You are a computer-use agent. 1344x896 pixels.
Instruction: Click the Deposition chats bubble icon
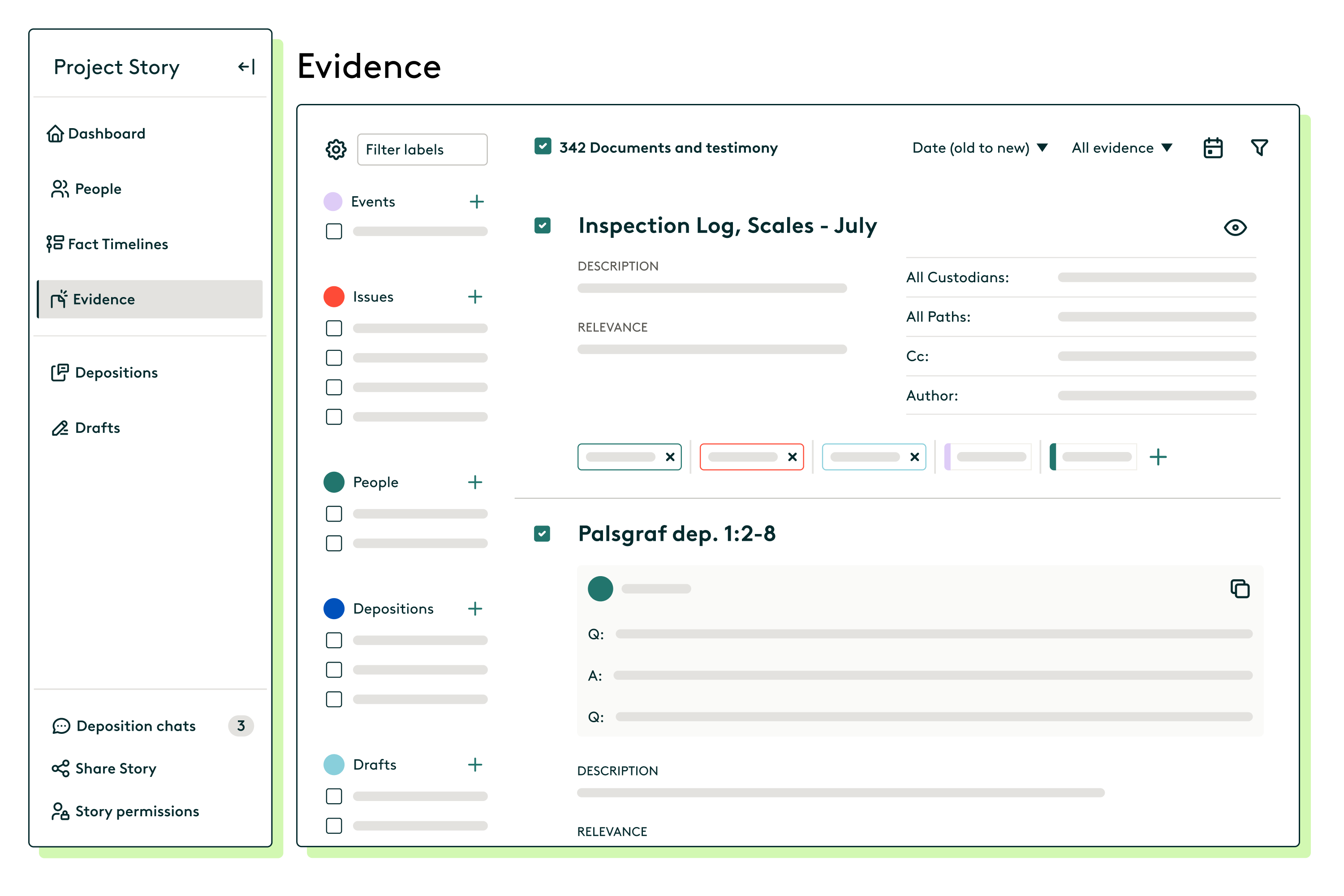60,726
